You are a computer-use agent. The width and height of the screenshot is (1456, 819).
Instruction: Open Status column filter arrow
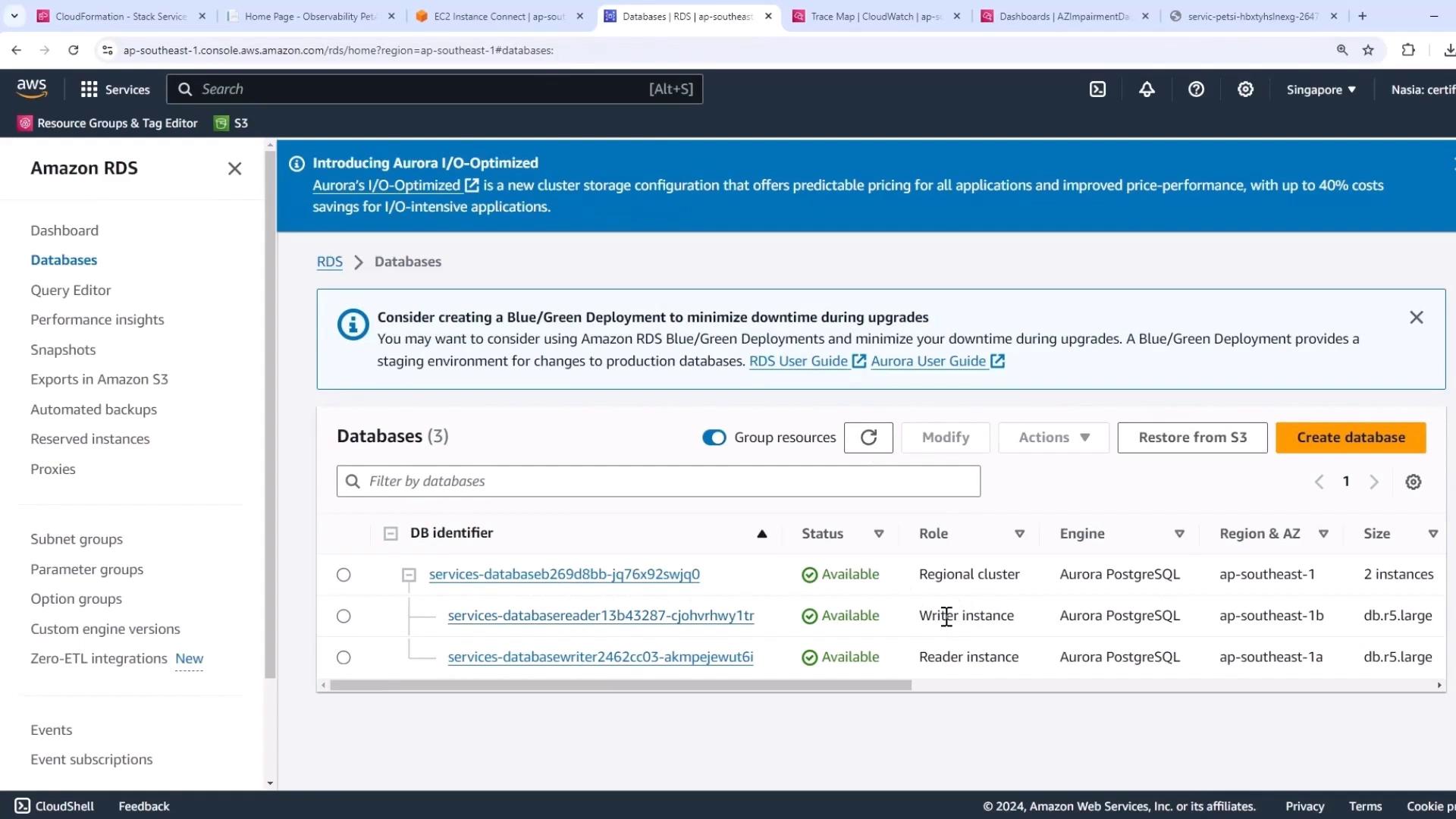tap(879, 534)
